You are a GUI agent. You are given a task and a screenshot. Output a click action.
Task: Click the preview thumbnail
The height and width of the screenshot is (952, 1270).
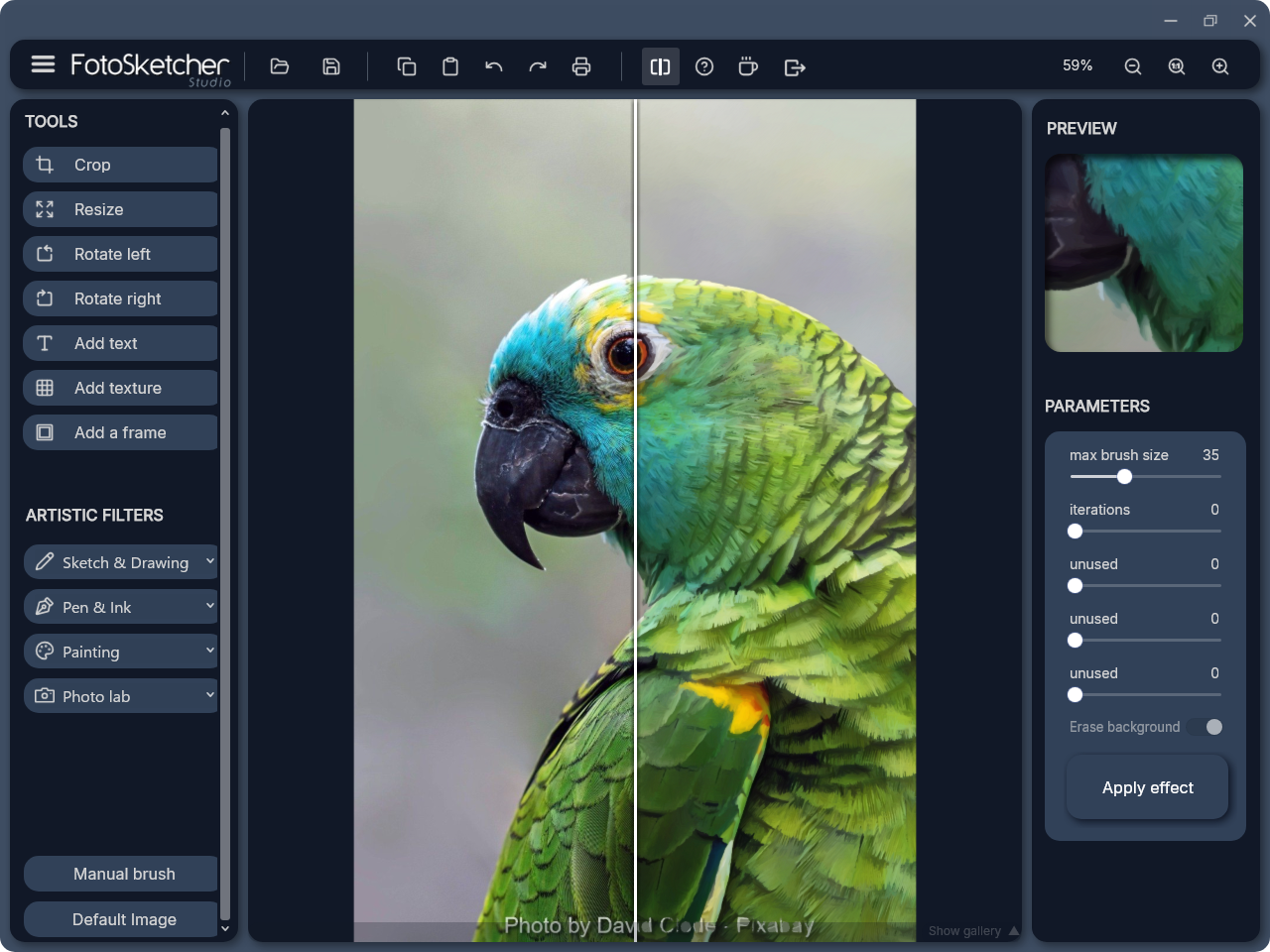tap(1143, 254)
